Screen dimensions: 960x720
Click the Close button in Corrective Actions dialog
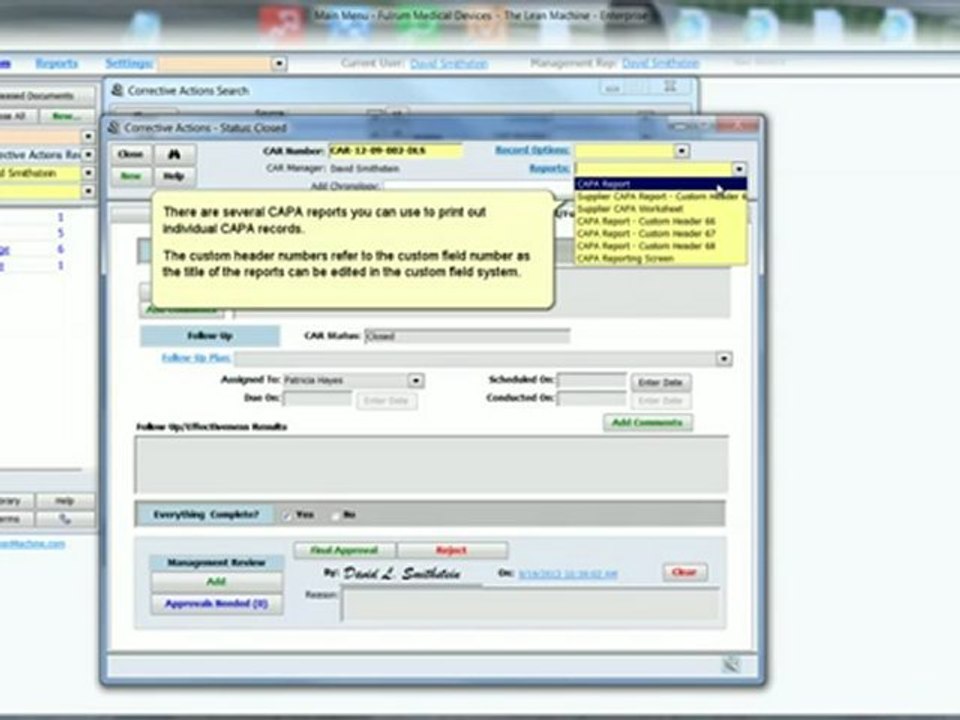coord(131,154)
